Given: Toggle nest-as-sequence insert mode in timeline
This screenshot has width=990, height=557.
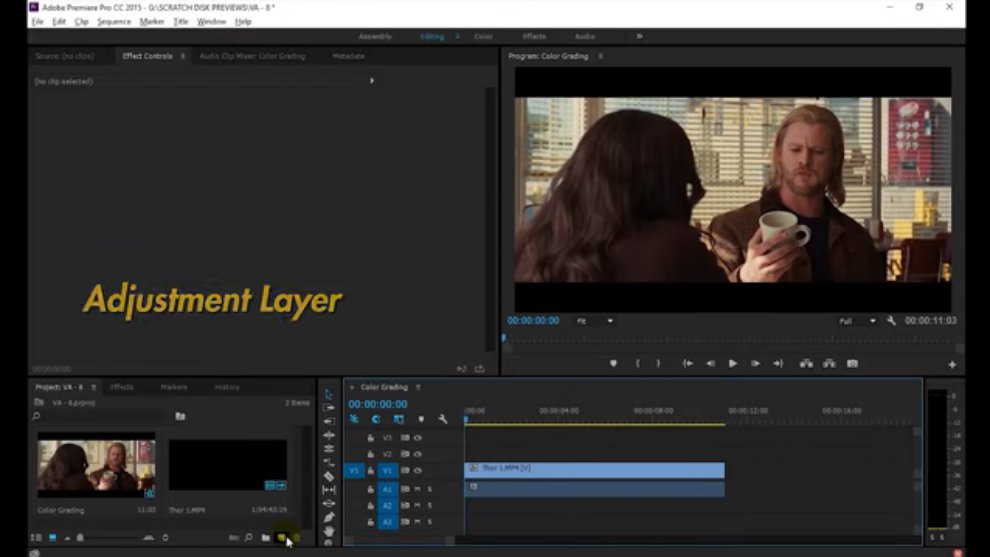Looking at the screenshot, I should 354,419.
